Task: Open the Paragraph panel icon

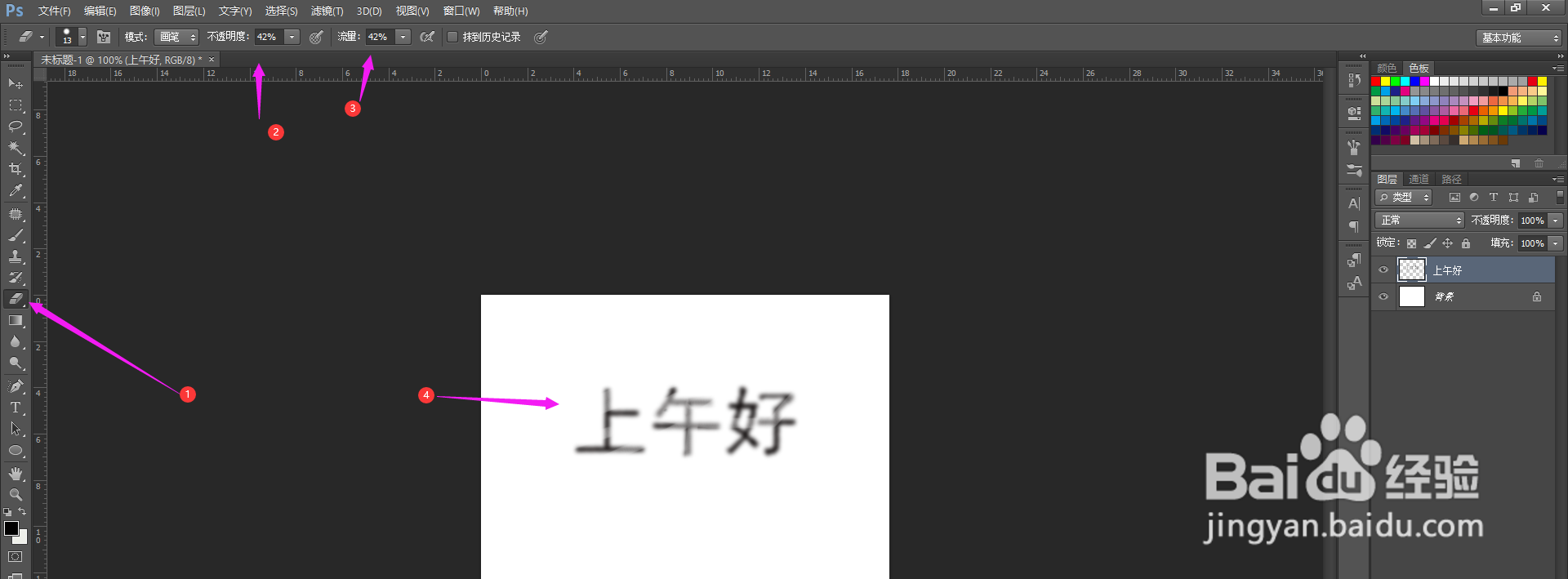Action: coord(1354,226)
